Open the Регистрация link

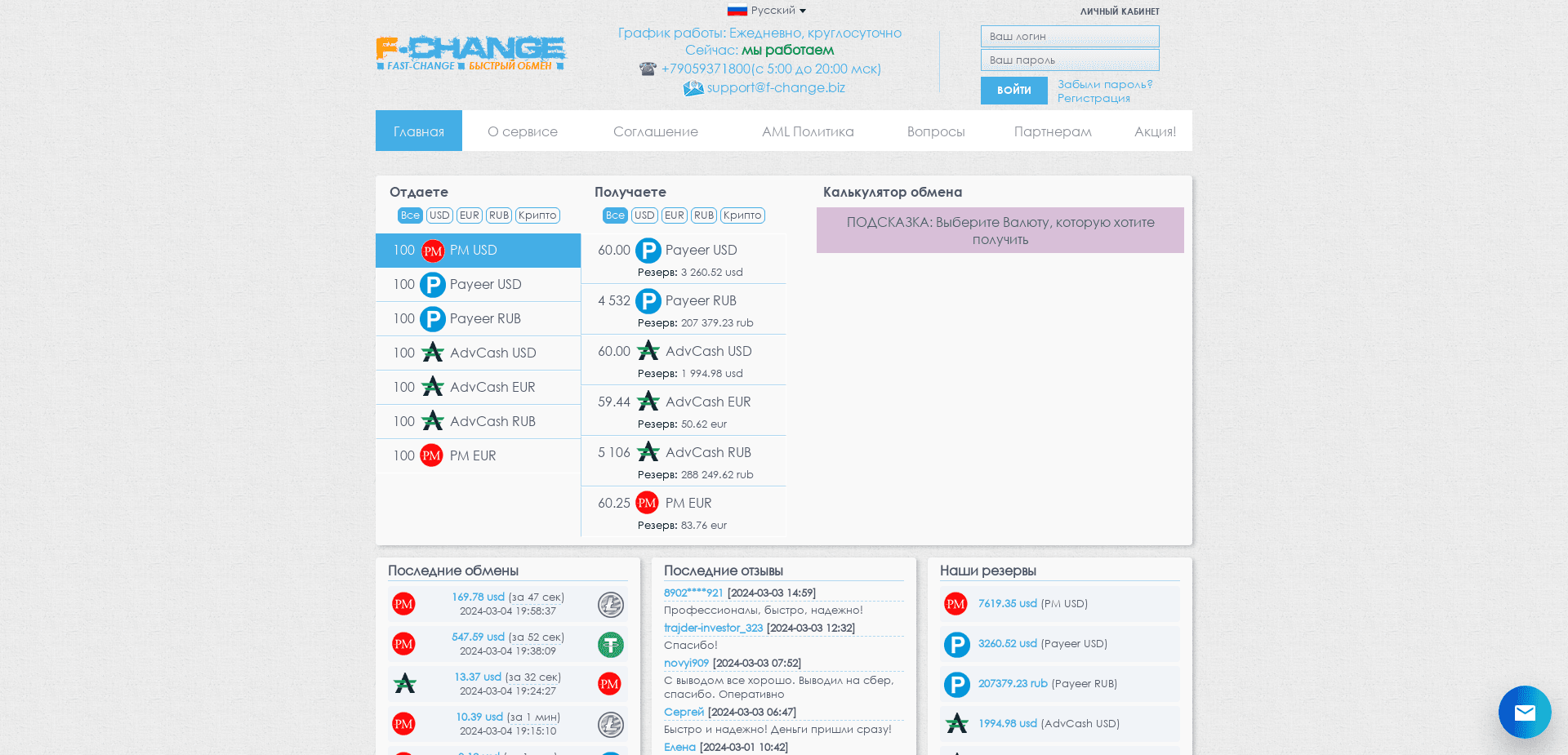click(x=1094, y=97)
